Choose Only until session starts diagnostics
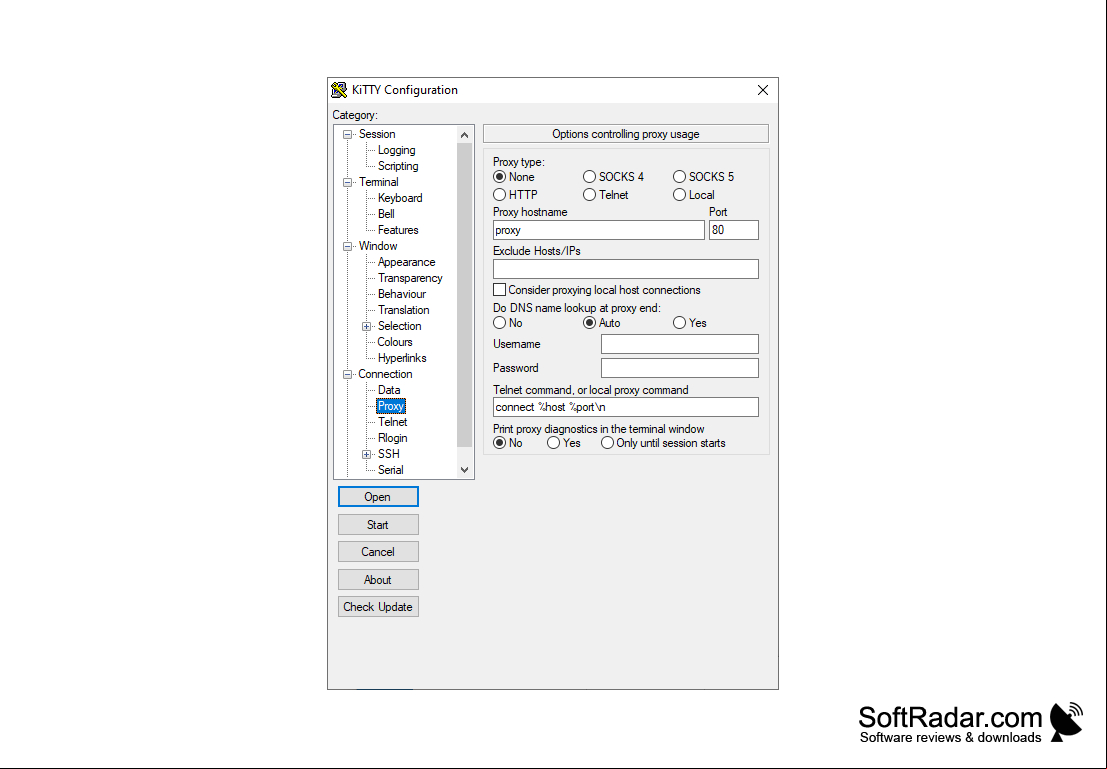Viewport: 1107px width, 769px height. point(607,443)
